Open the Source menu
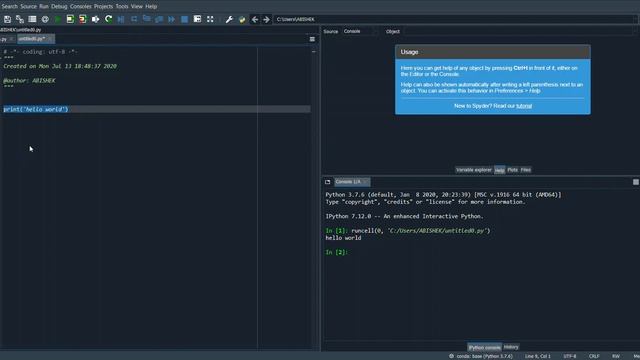The image size is (640, 360). (x=29, y=7)
